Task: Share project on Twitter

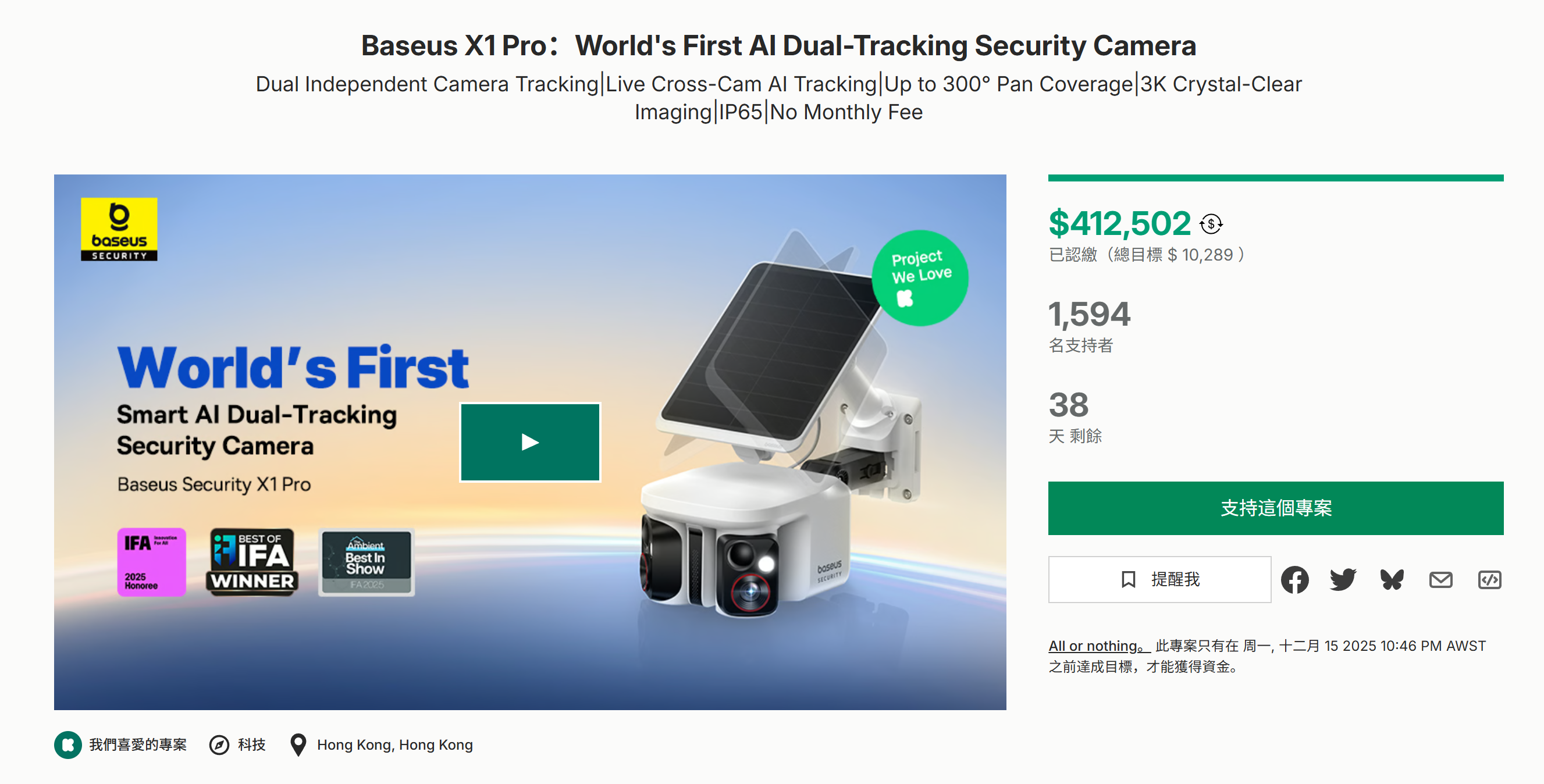Action: click(1343, 580)
